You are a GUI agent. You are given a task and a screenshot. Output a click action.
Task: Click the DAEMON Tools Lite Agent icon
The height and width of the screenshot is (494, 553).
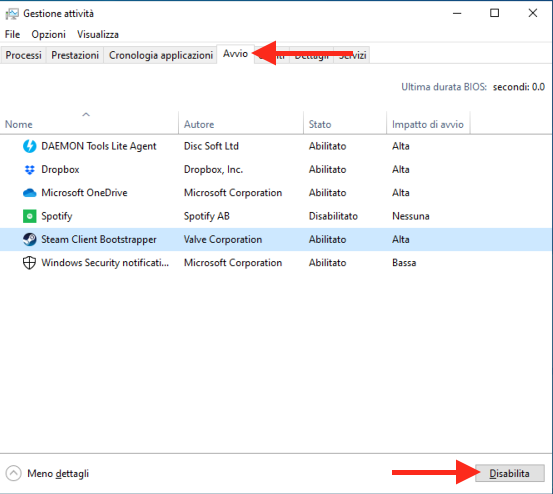pyautogui.click(x=30, y=146)
